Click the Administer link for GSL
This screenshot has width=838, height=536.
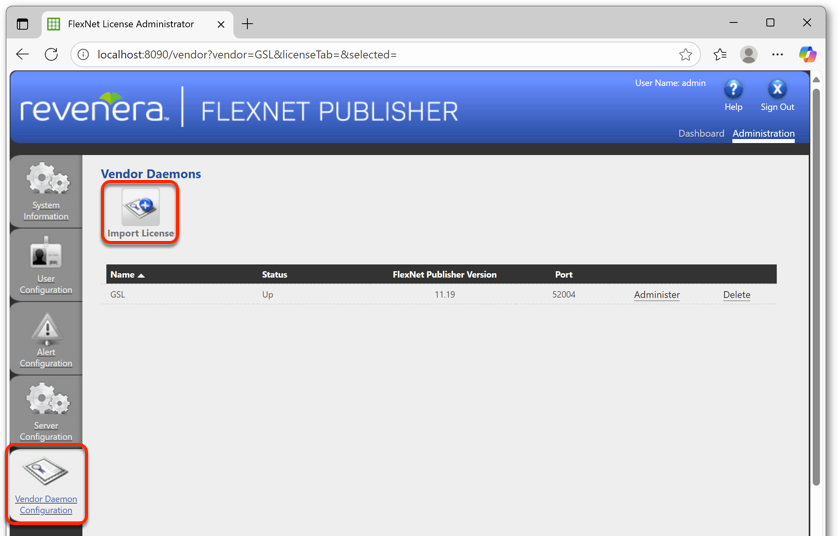coord(657,294)
